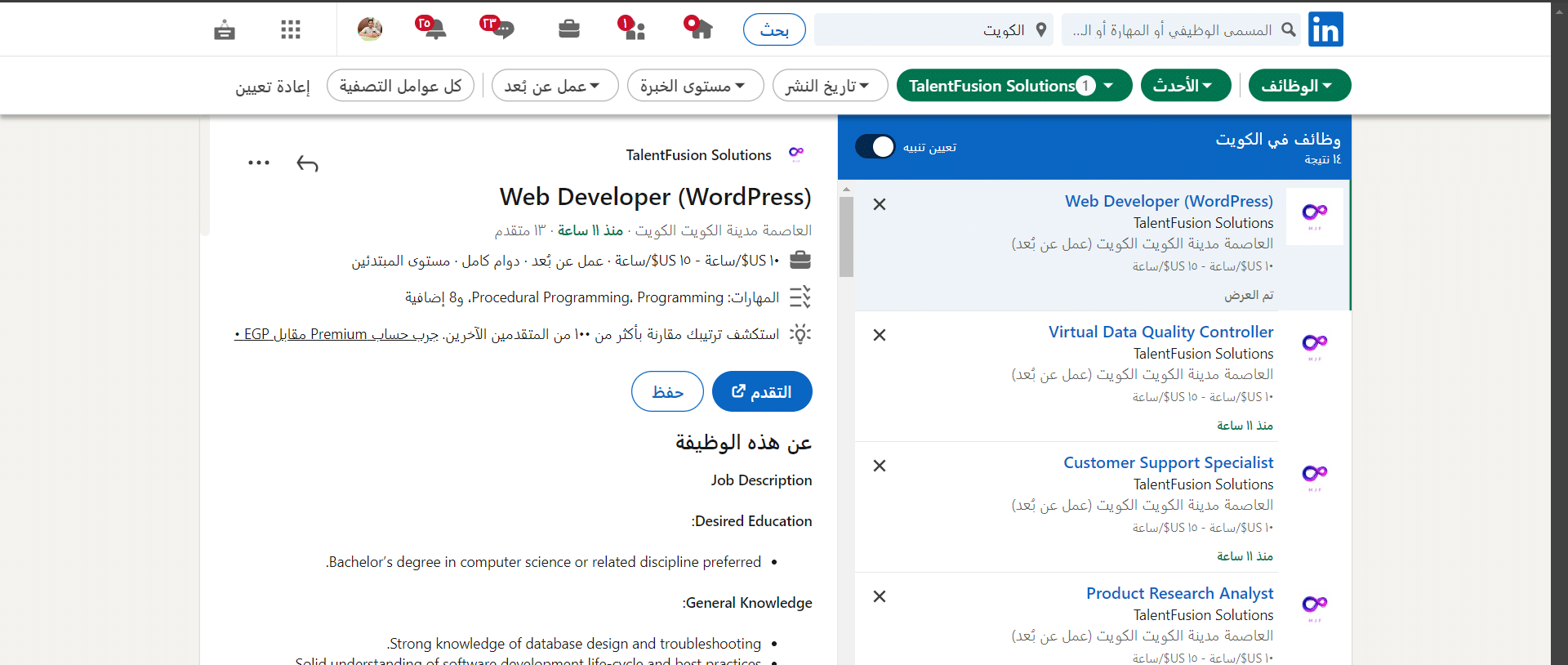This screenshot has height=665, width=1568.
Task: Expand the الأحدث (Most recent) sort dropdown
Action: pos(1186,86)
